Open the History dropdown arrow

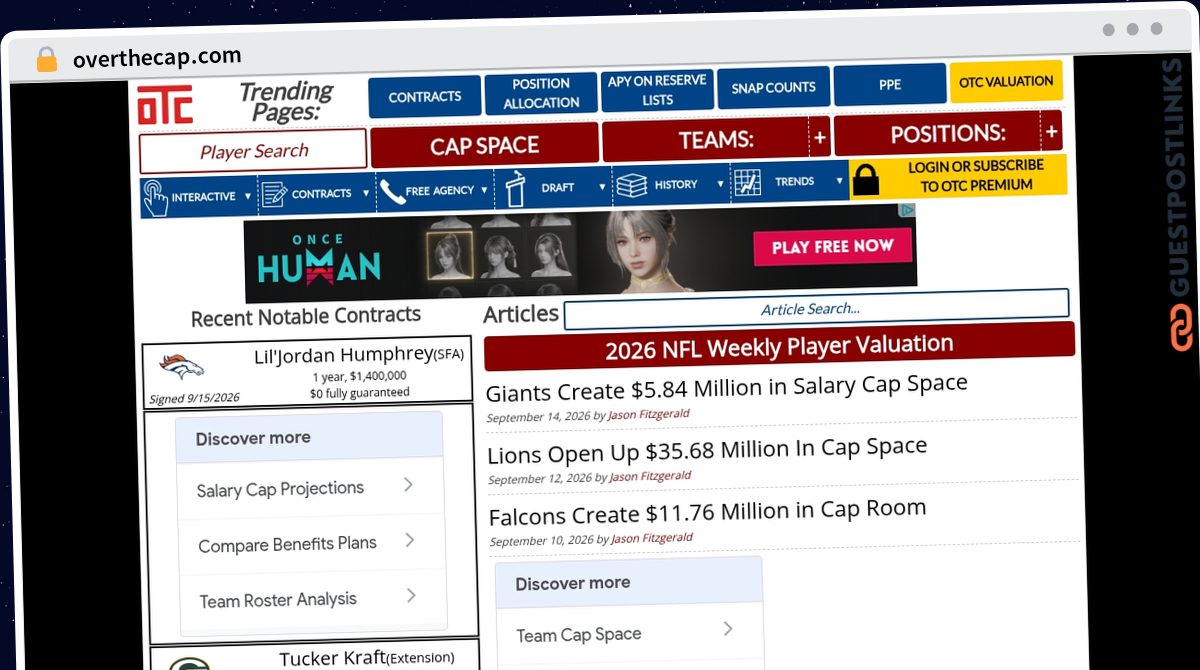(720, 184)
